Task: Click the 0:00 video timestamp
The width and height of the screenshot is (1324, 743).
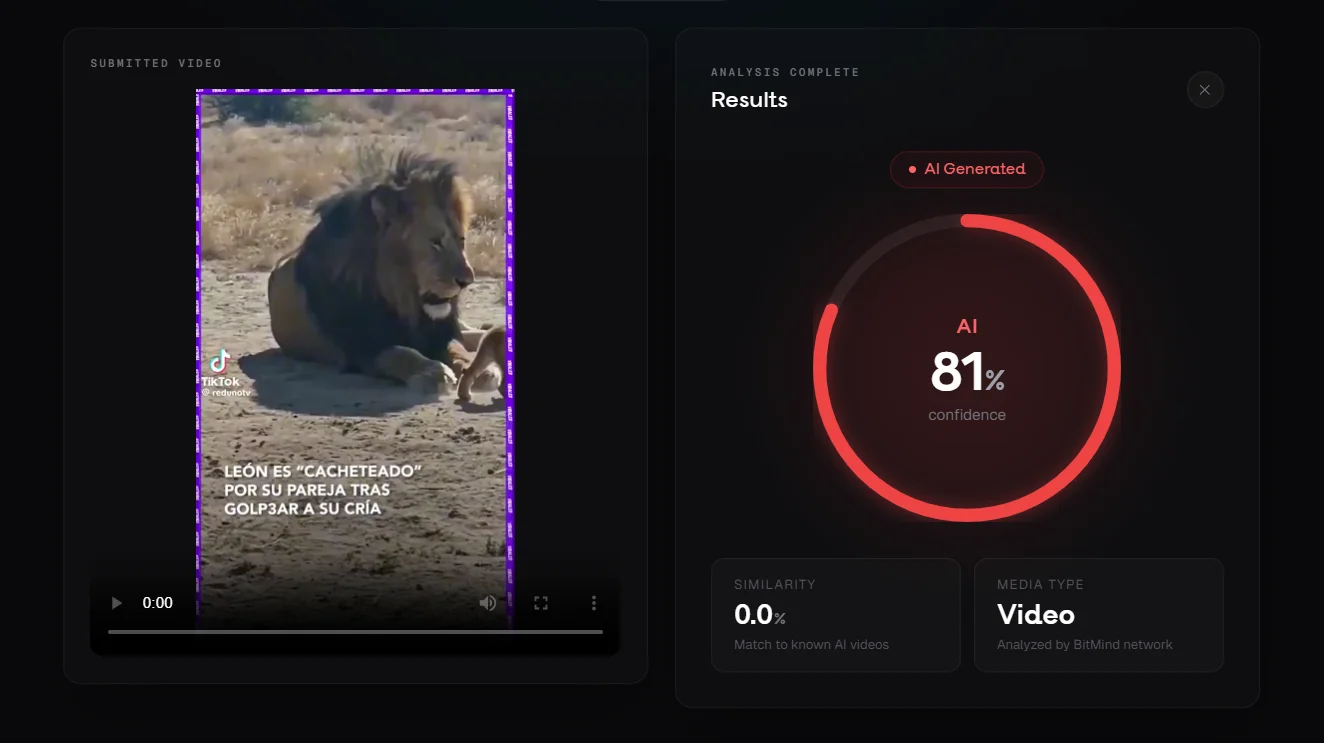Action: [158, 603]
